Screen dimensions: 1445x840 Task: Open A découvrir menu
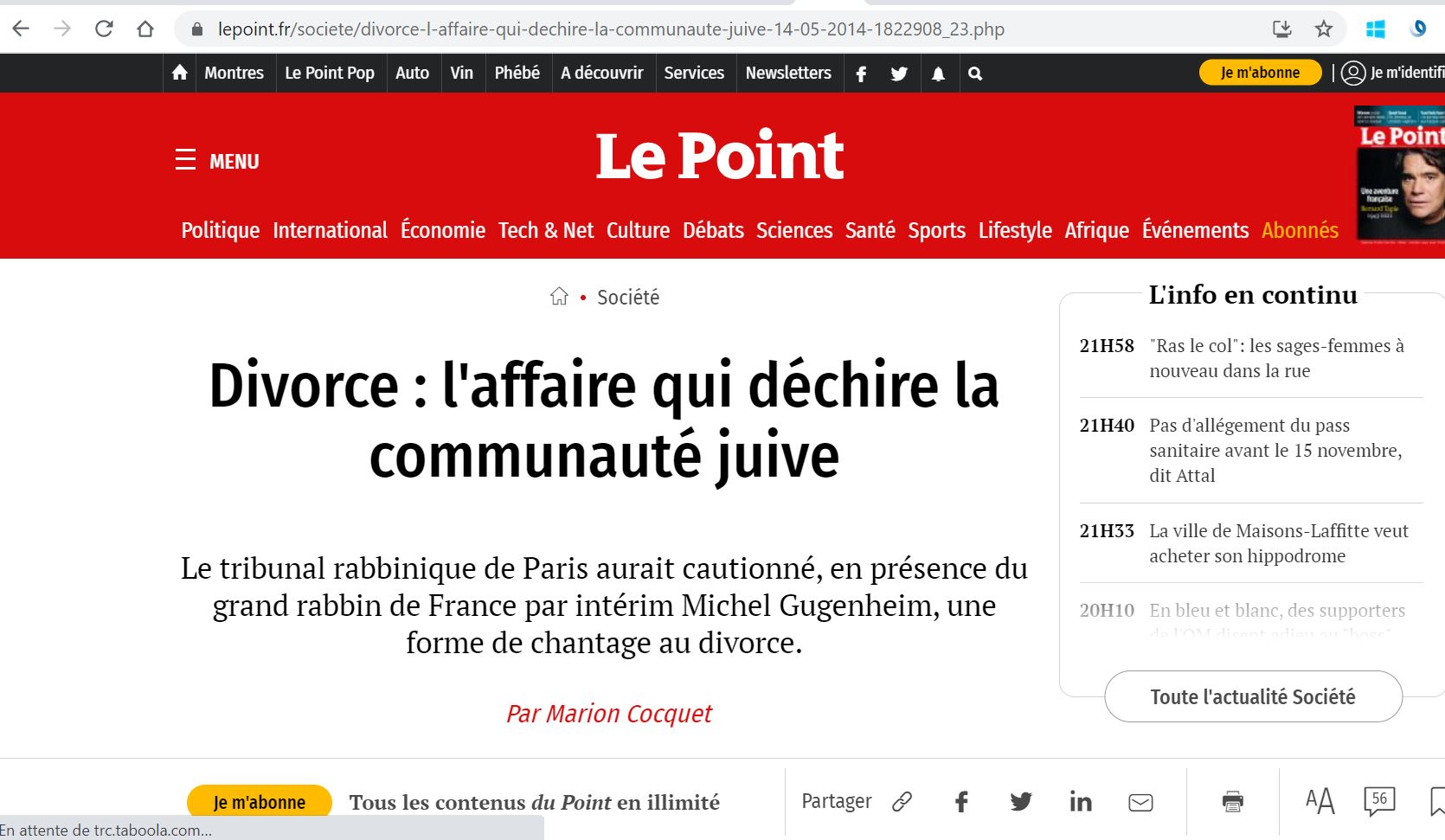[601, 74]
